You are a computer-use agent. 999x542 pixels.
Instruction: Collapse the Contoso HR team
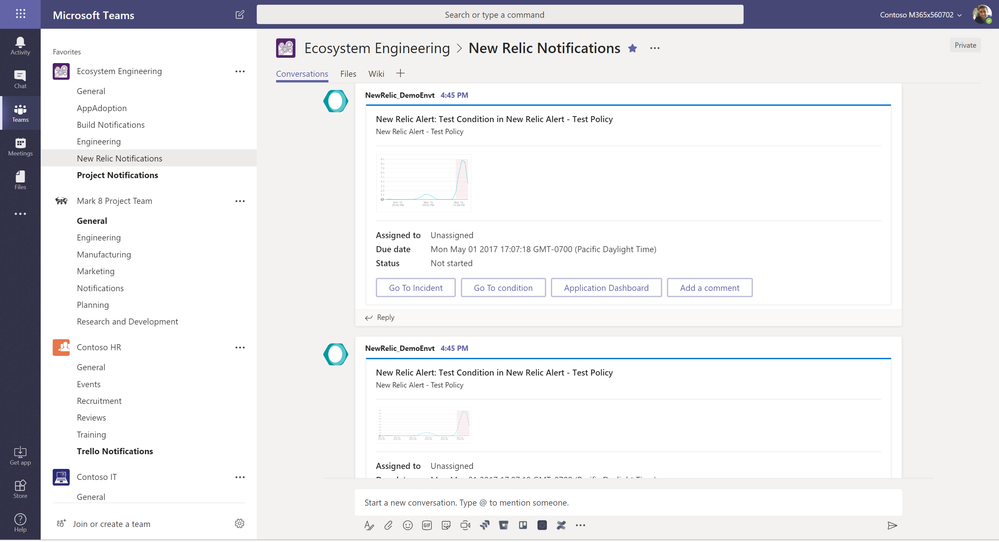click(99, 348)
